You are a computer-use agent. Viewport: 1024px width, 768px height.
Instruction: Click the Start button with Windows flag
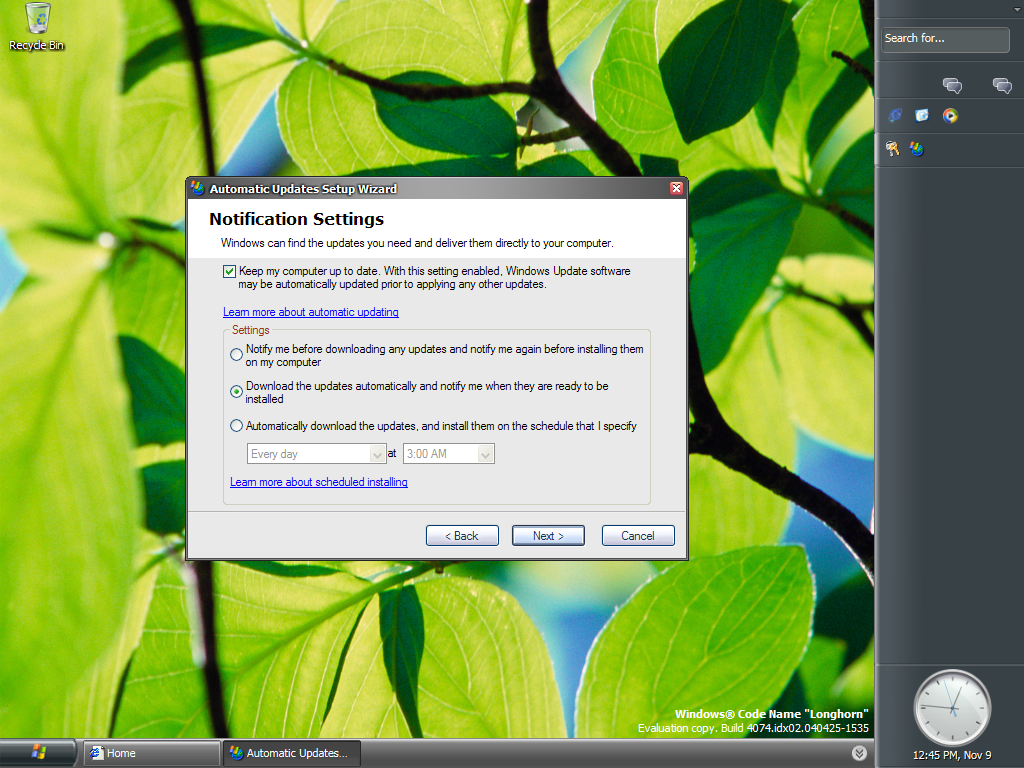39,753
